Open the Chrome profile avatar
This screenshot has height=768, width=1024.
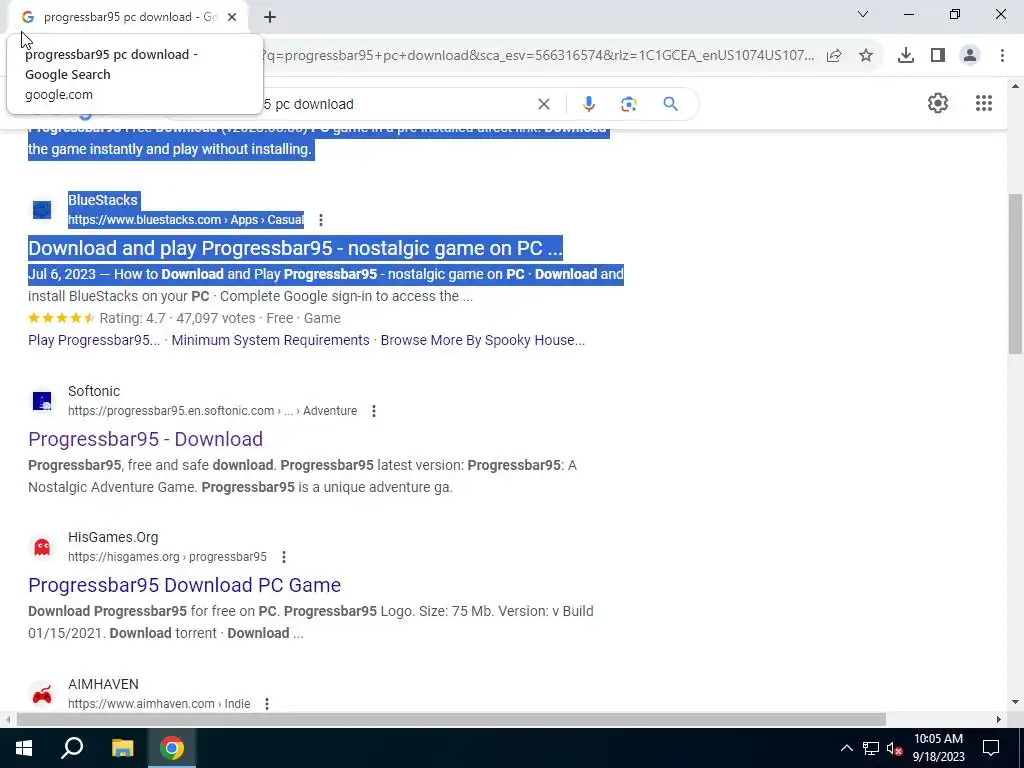click(970, 56)
